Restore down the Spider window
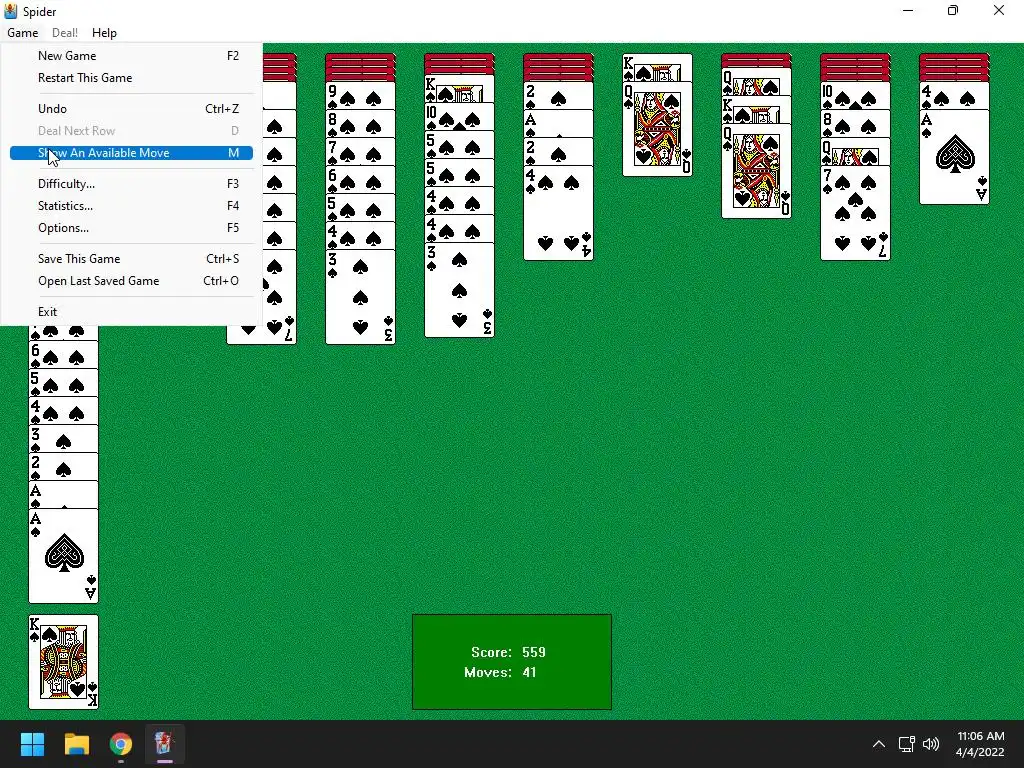1024x768 pixels. point(953,11)
